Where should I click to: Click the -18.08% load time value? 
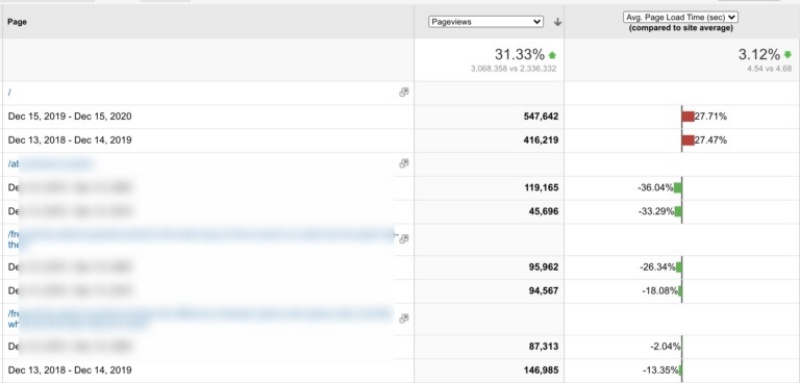(x=660, y=291)
